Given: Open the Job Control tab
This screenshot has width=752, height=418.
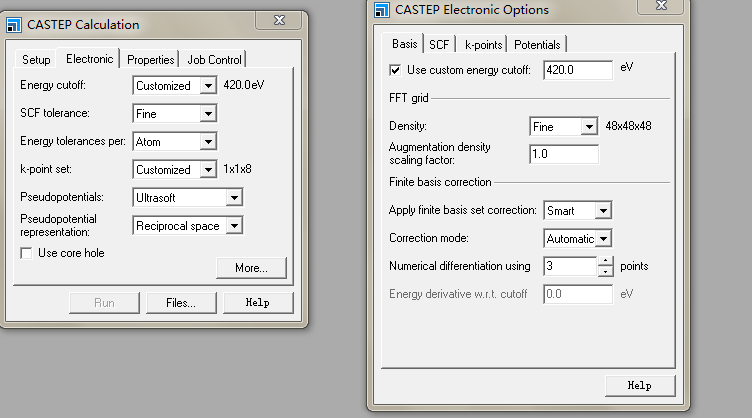Looking at the screenshot, I should tap(214, 60).
